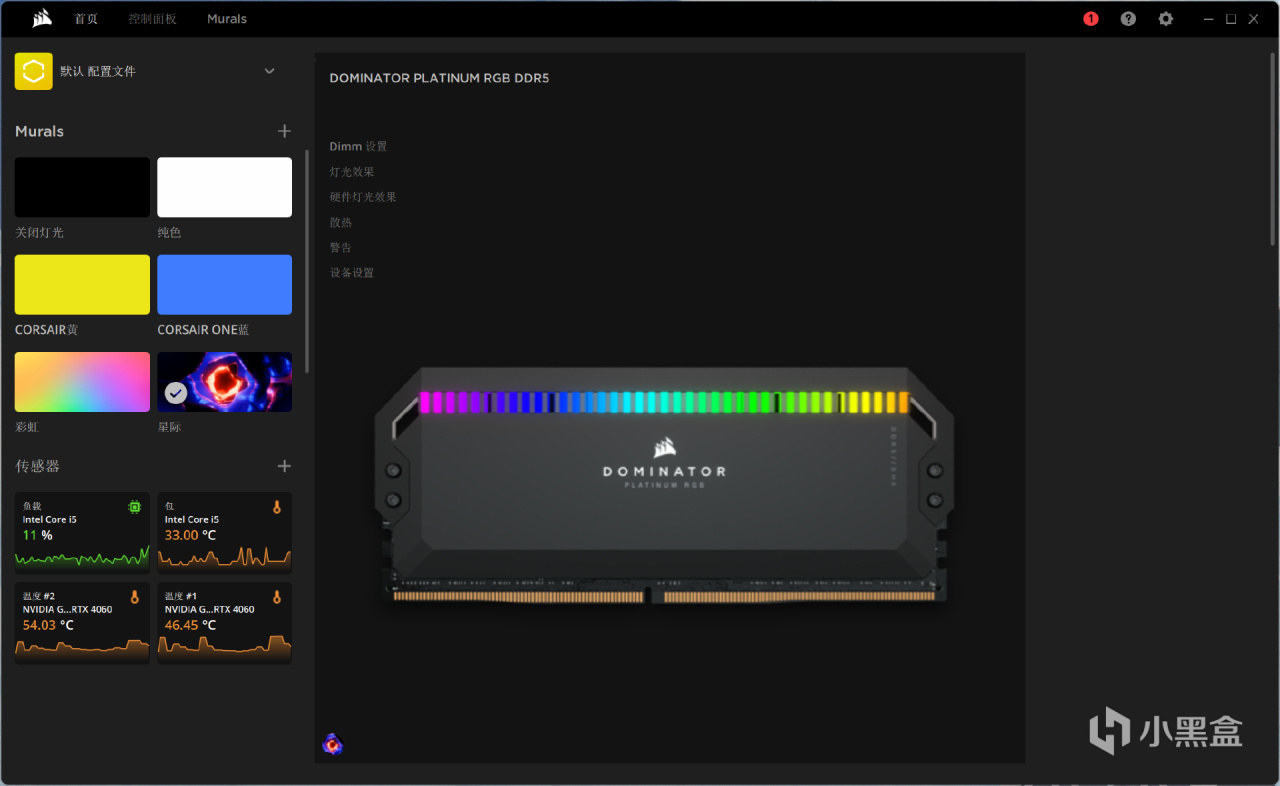Click the Corsair sails logo in title bar

coord(42,18)
